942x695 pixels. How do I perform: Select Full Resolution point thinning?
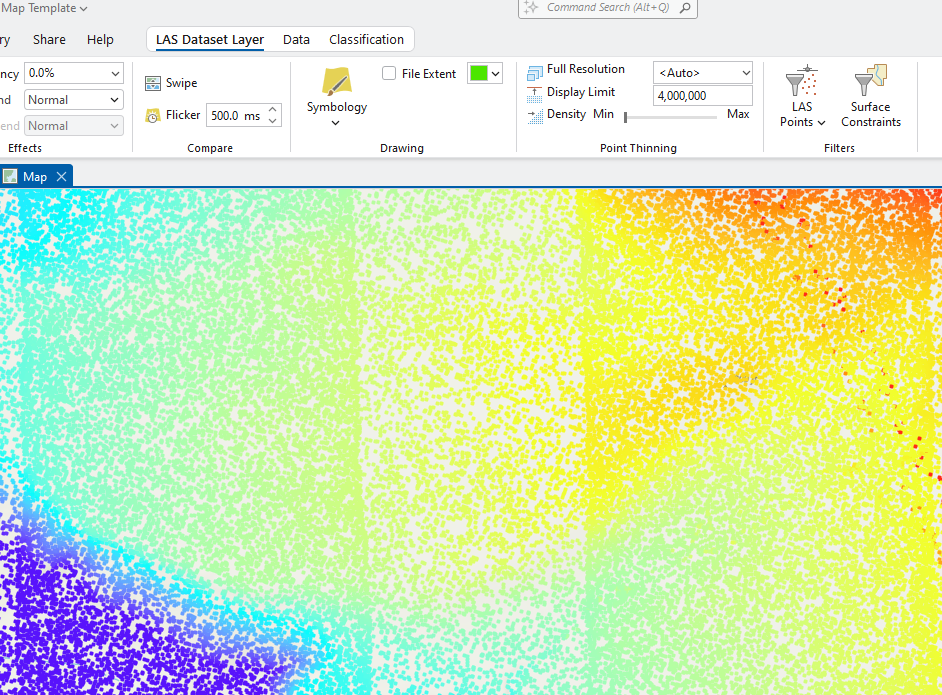(x=578, y=69)
